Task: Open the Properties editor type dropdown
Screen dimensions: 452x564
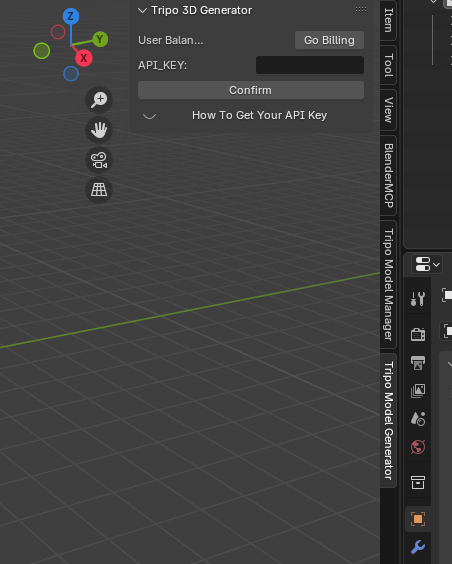Action: 427,264
